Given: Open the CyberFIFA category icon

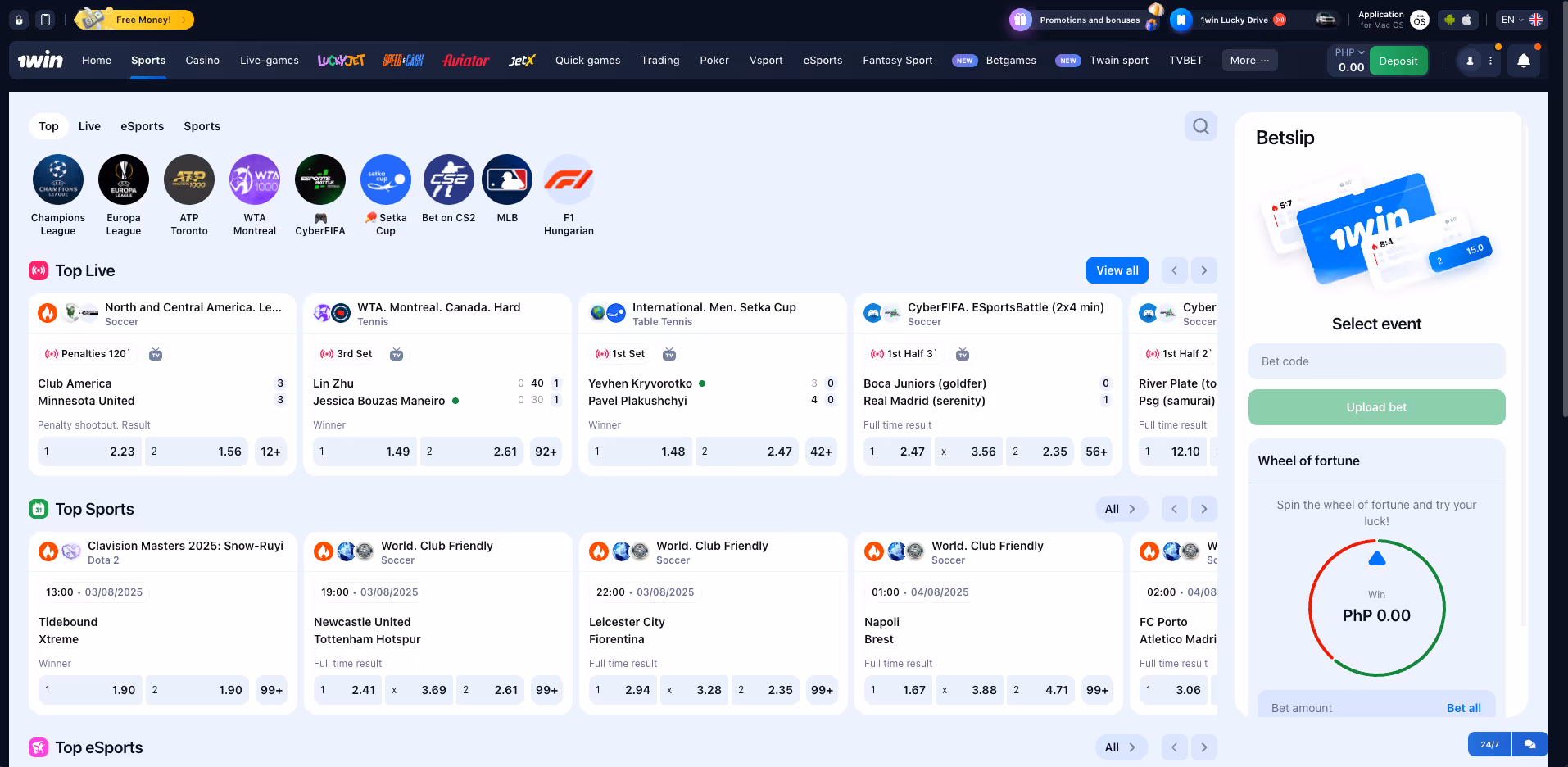Looking at the screenshot, I should click(x=320, y=179).
